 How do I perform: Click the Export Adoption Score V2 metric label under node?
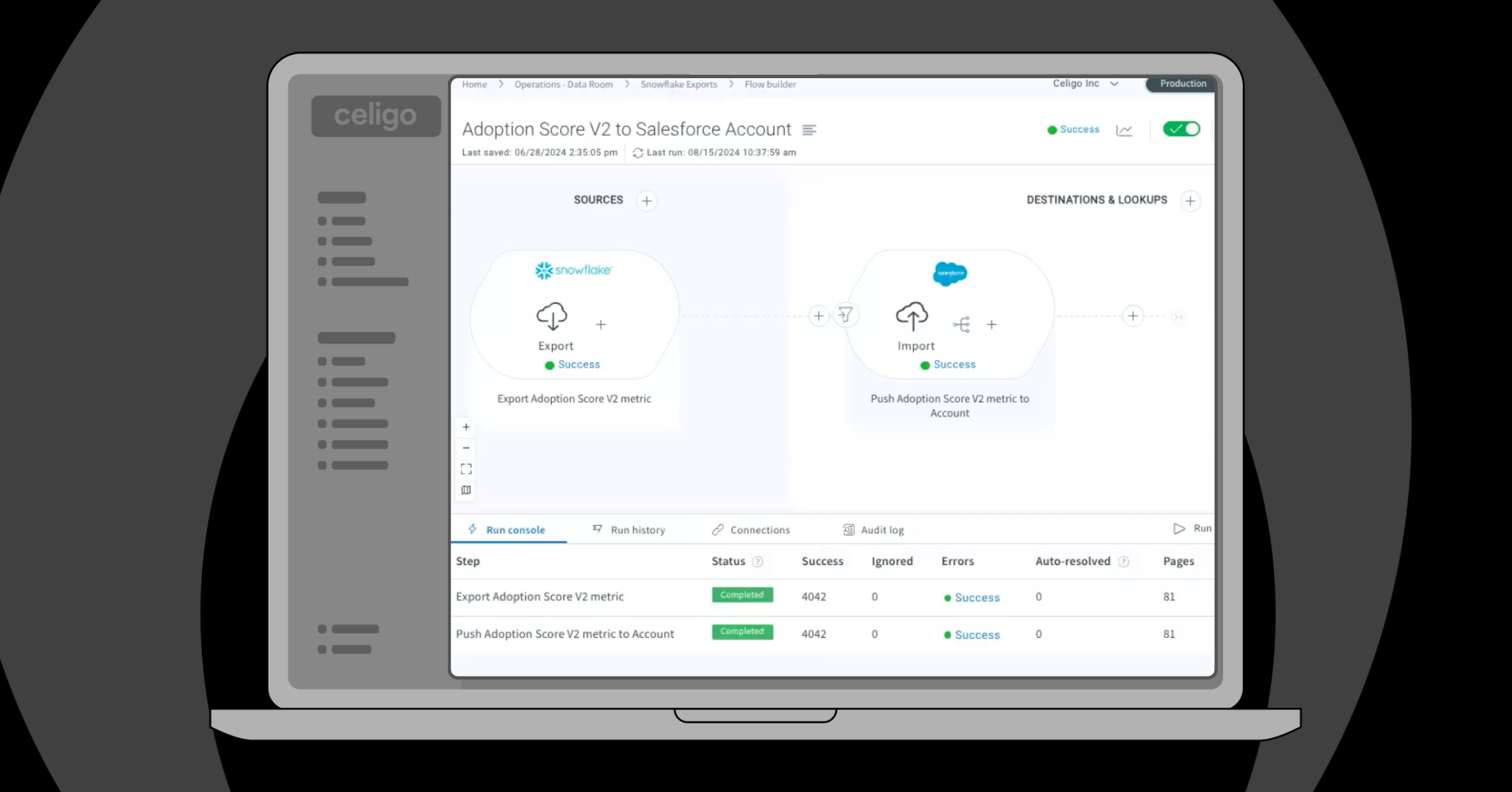coord(574,399)
